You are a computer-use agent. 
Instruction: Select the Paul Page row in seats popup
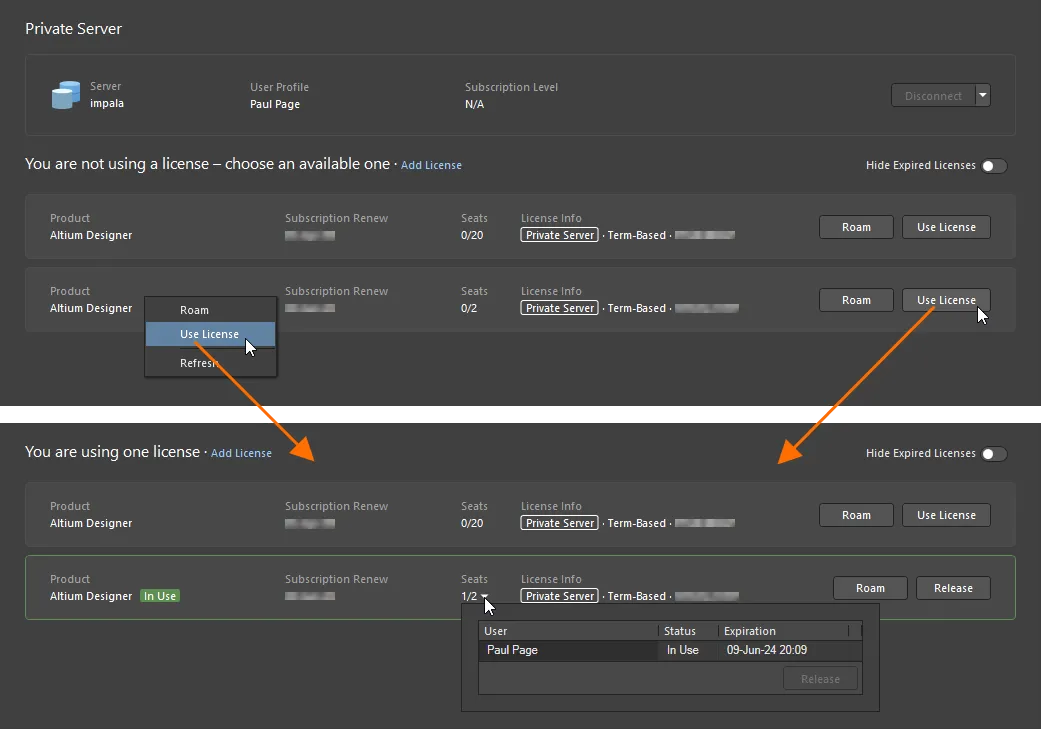click(x=670, y=651)
